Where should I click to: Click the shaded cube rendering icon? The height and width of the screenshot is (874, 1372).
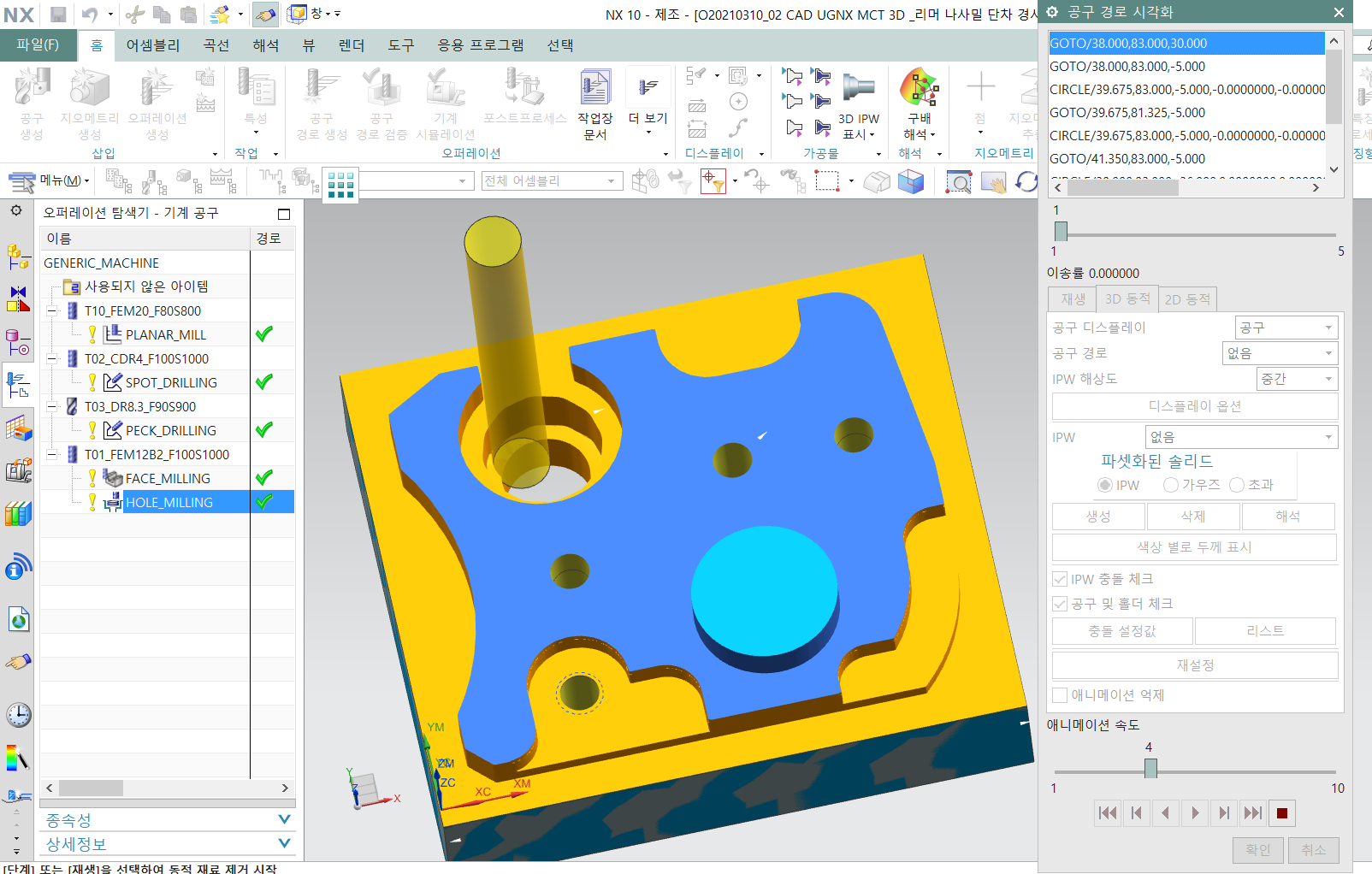911,181
